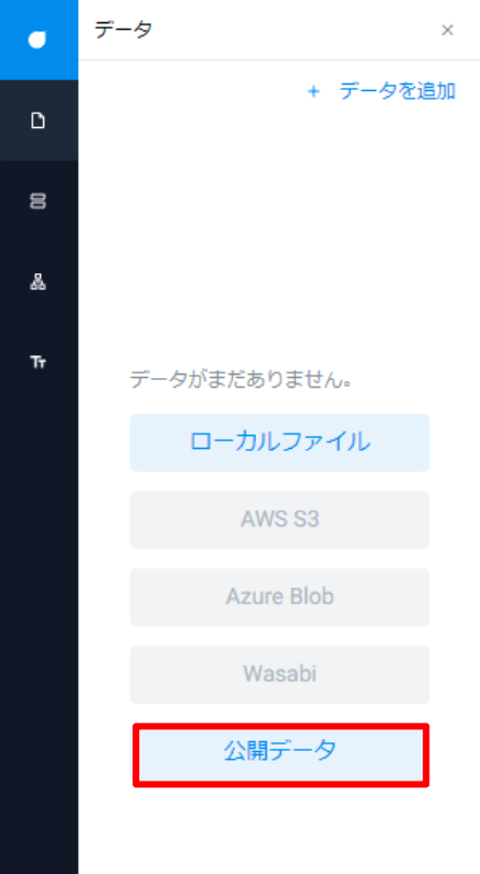Open the hierarchy network icon in sidebar
Screen dimensions: 480x874
(38, 282)
